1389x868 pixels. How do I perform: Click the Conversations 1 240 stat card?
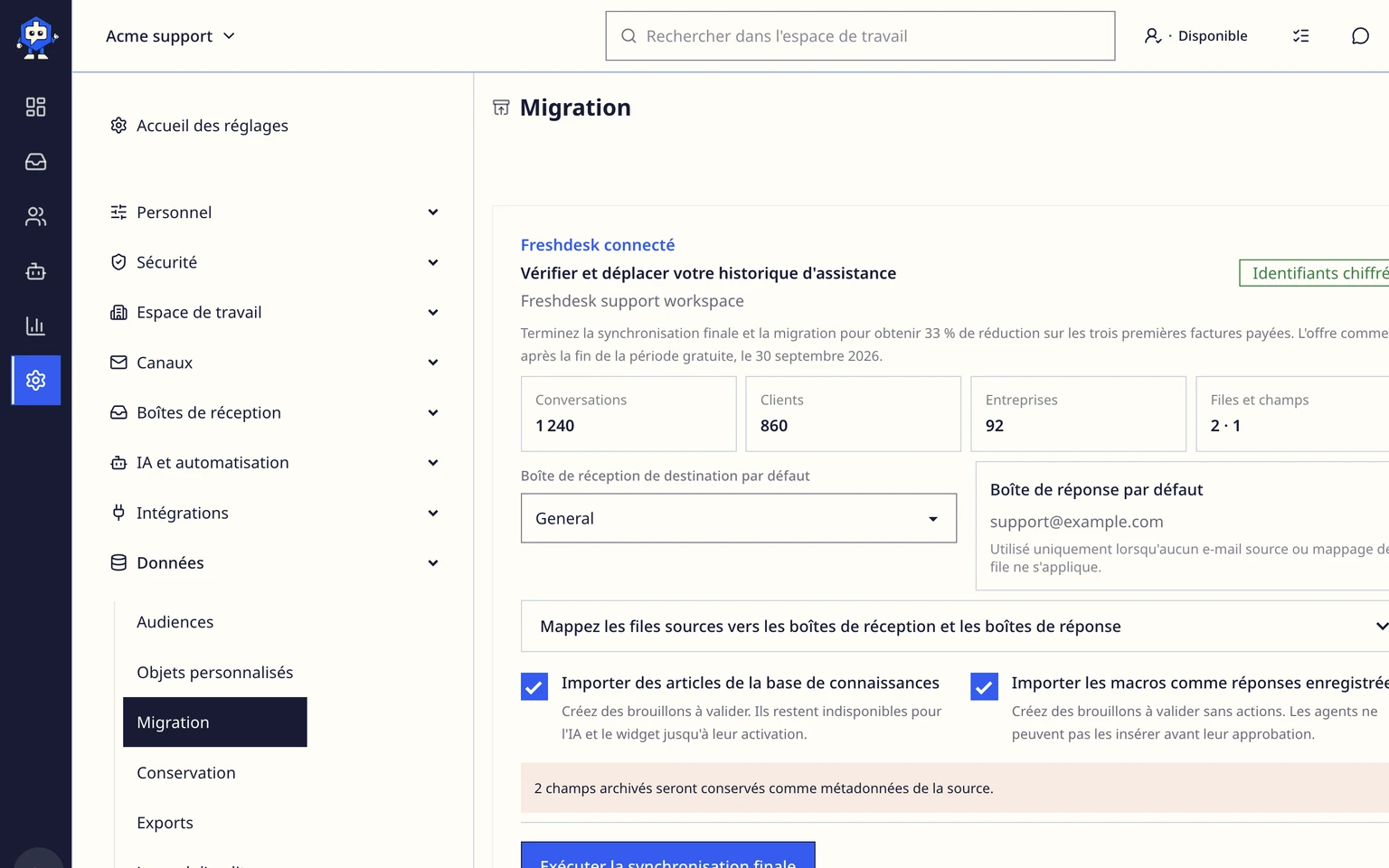tap(628, 414)
